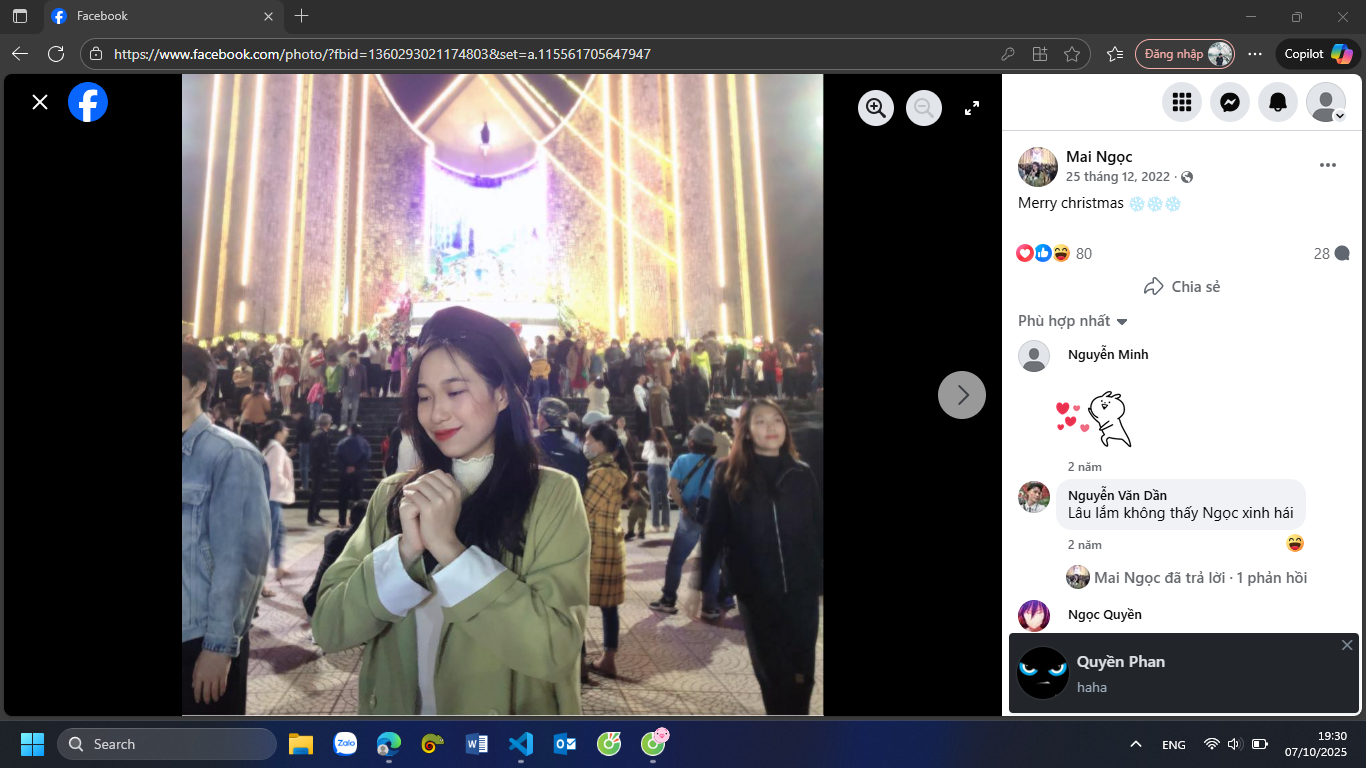Open Zalo from the taskbar

click(x=345, y=744)
